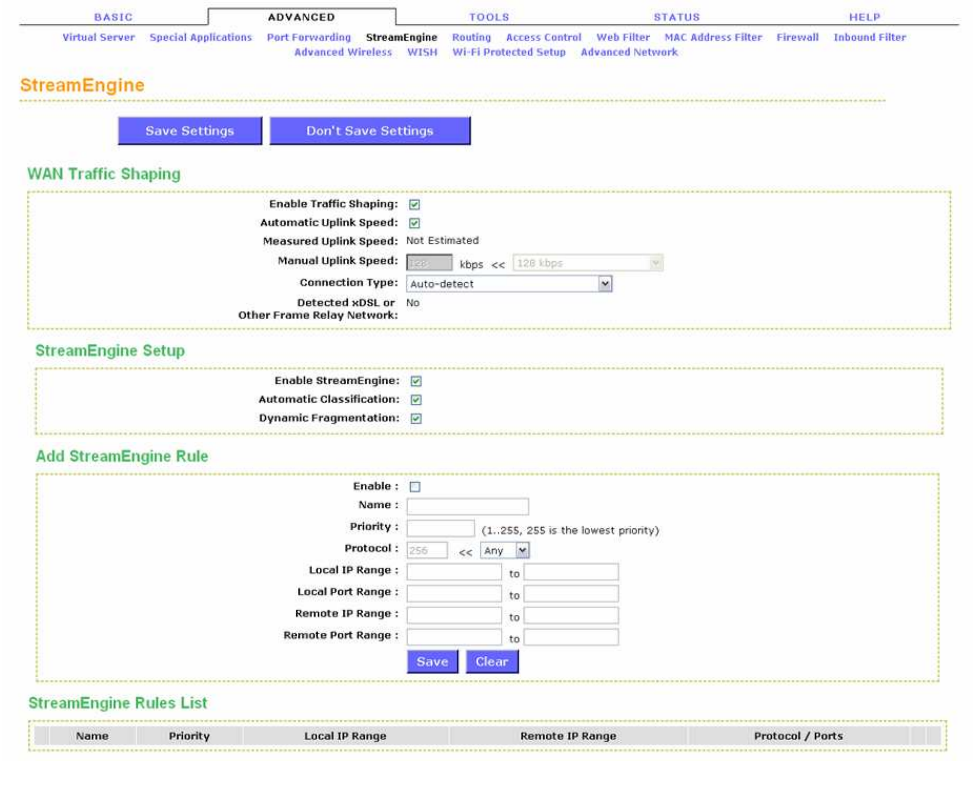Go to WISH page
976x802 pixels.
click(422, 52)
